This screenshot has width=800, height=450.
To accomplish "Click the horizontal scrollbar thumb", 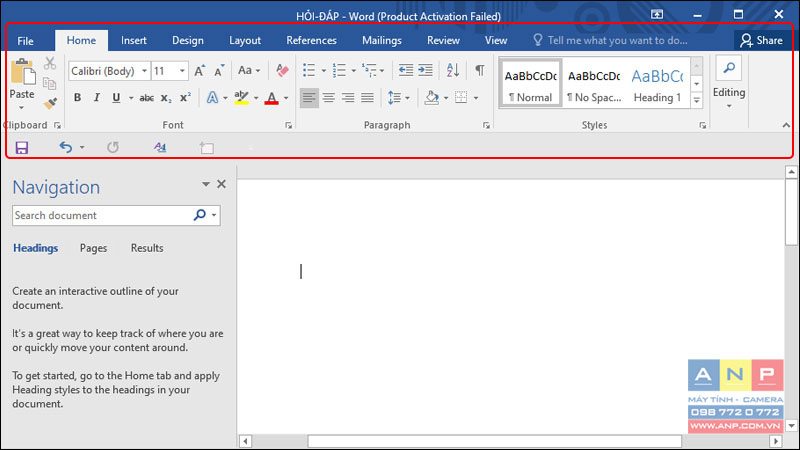I will (494, 441).
